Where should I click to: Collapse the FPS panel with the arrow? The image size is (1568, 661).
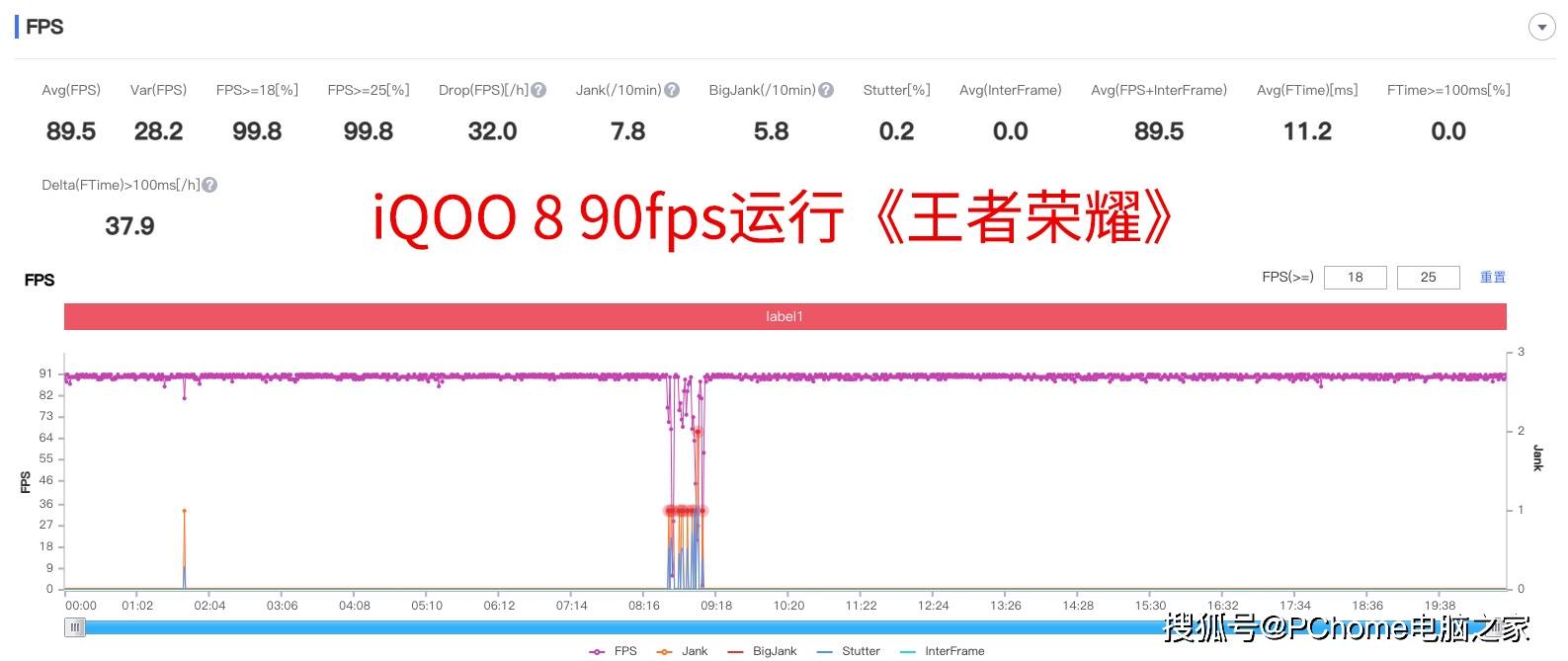[x=1541, y=28]
